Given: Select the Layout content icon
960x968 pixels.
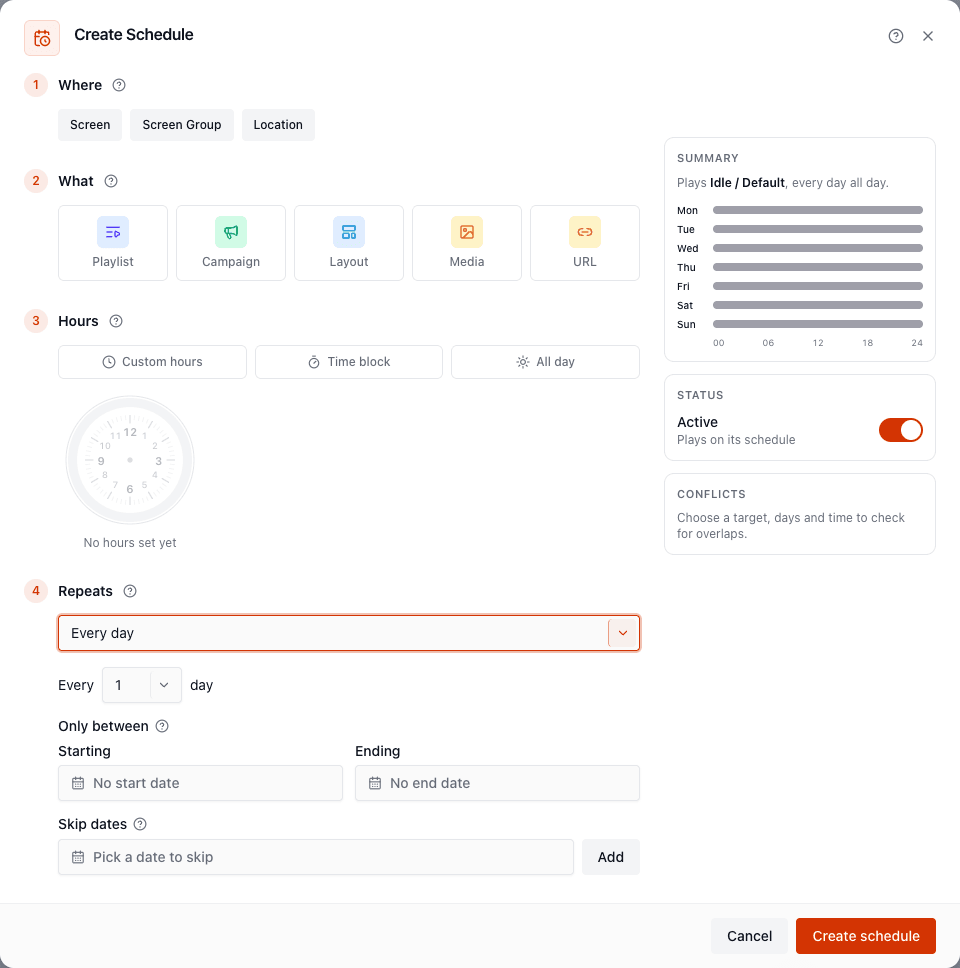Looking at the screenshot, I should tap(349, 232).
